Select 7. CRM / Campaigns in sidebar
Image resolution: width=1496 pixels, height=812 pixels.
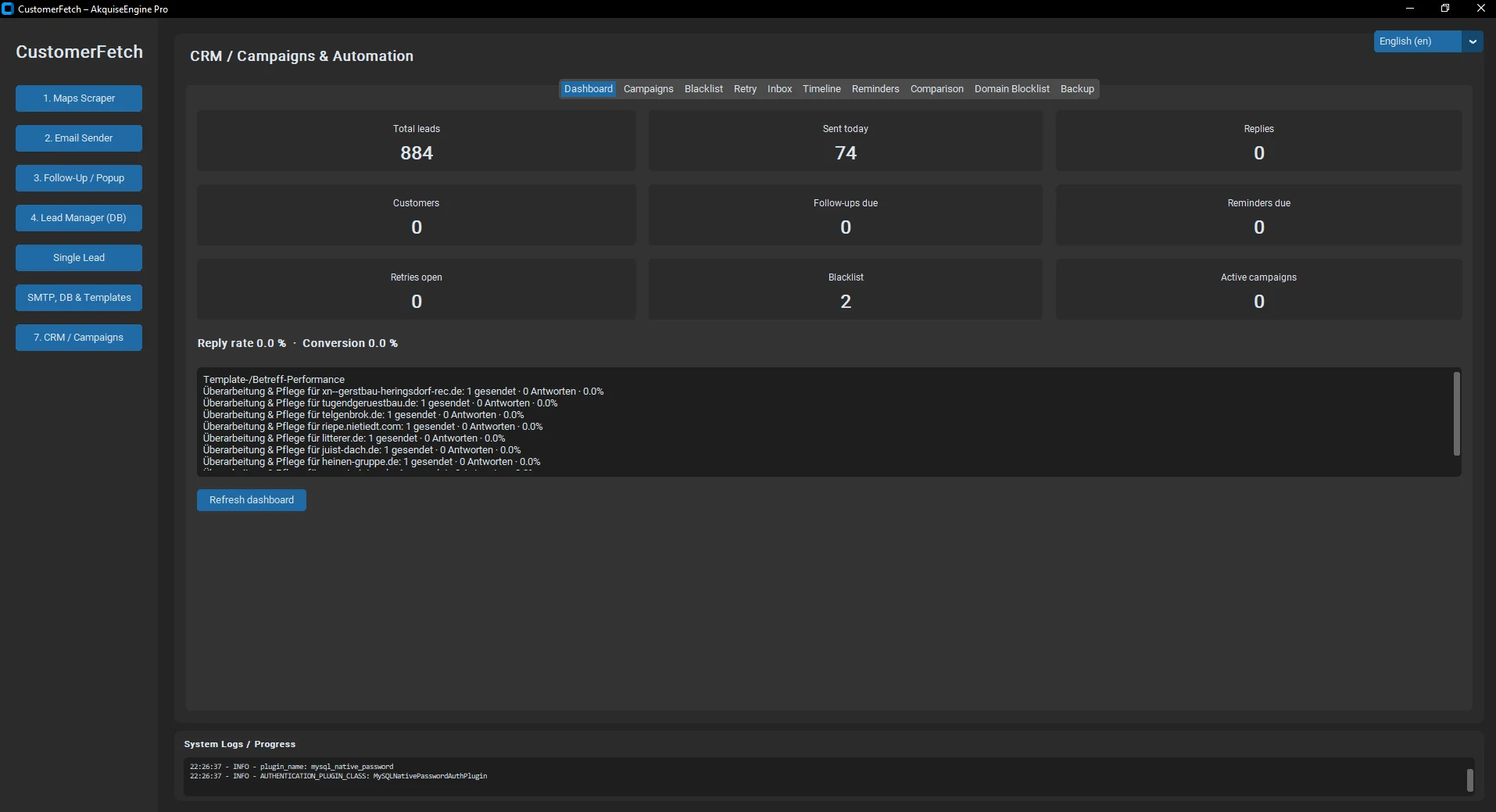(x=79, y=338)
